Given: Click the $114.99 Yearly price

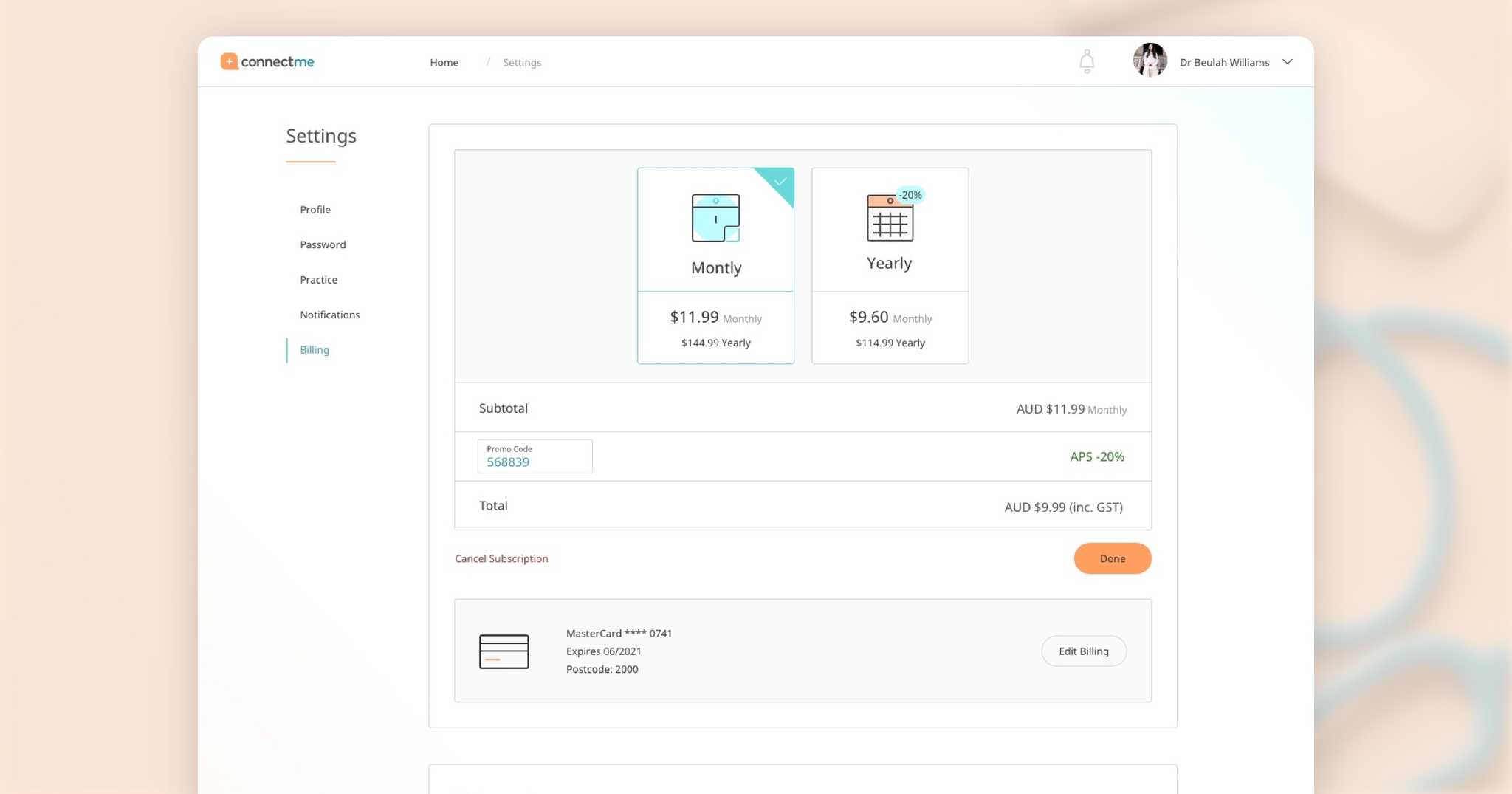Looking at the screenshot, I should (890, 343).
